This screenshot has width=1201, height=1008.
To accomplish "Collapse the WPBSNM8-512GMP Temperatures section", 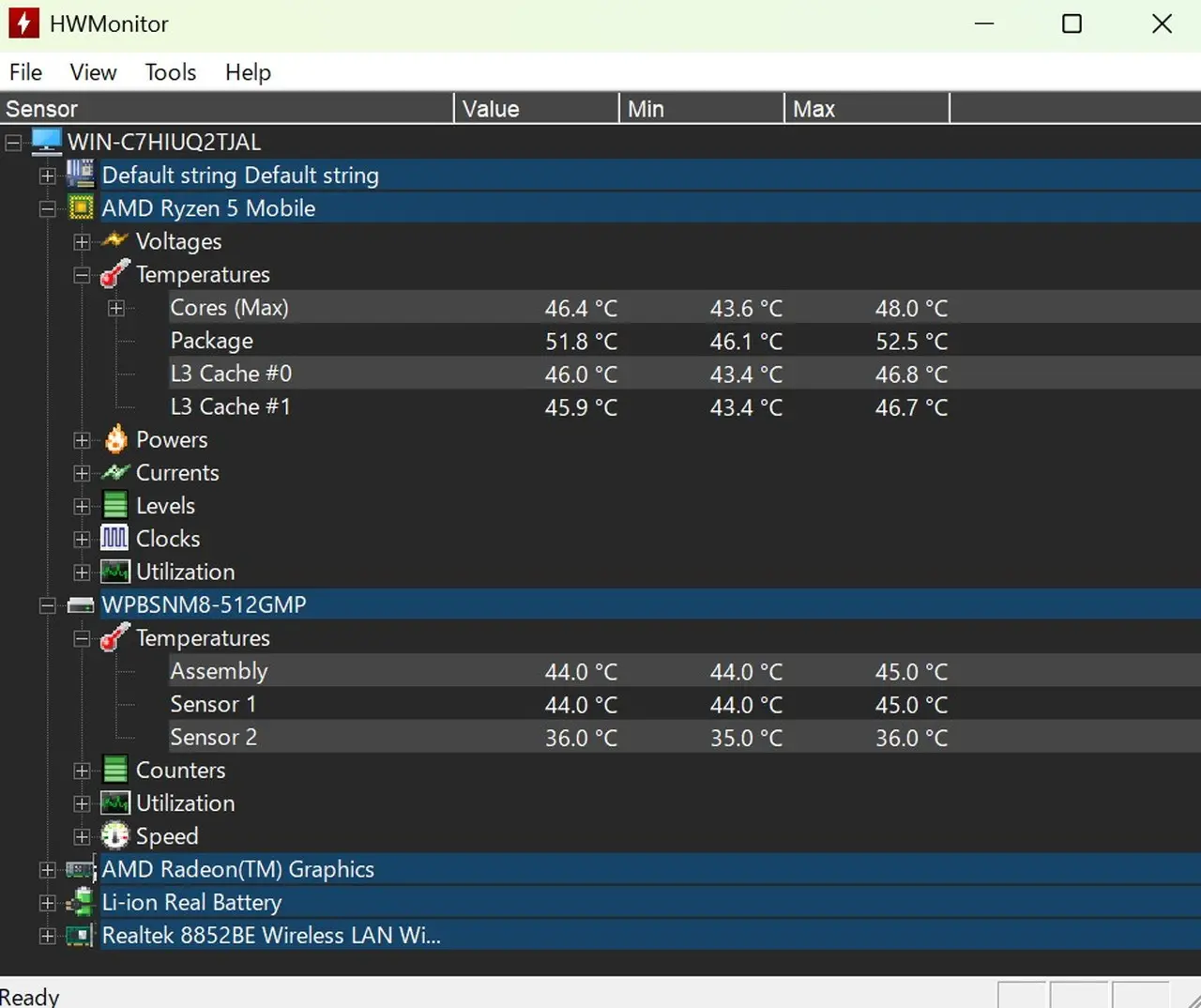I will click(x=82, y=638).
